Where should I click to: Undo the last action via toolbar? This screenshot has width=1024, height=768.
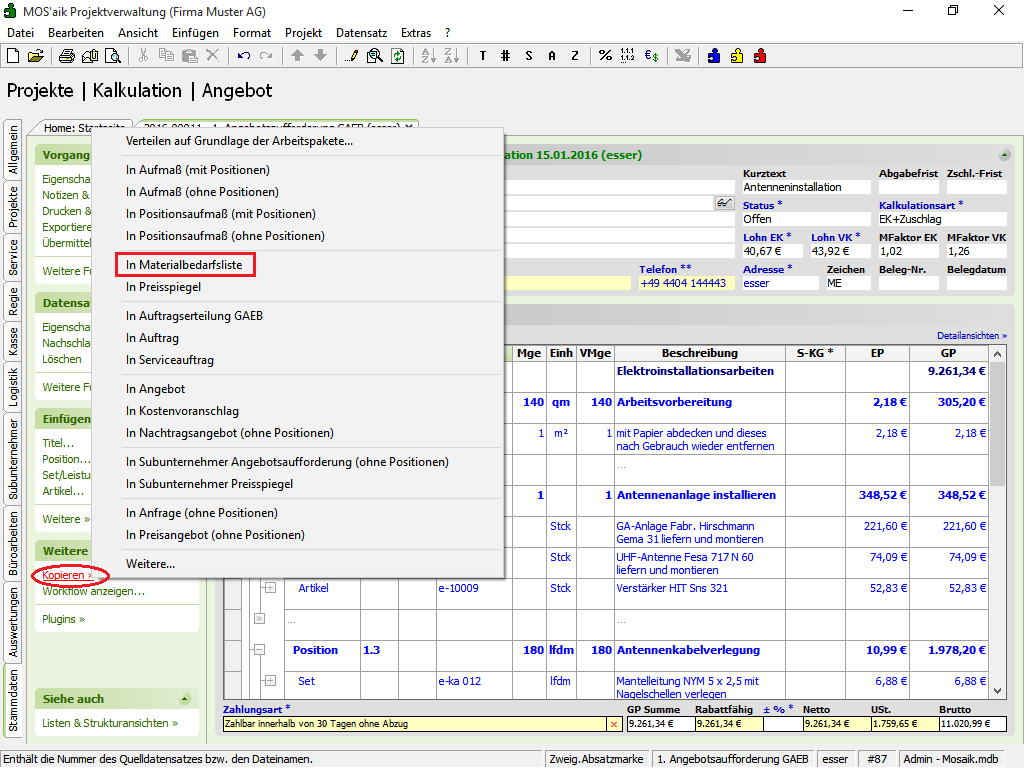[x=242, y=56]
